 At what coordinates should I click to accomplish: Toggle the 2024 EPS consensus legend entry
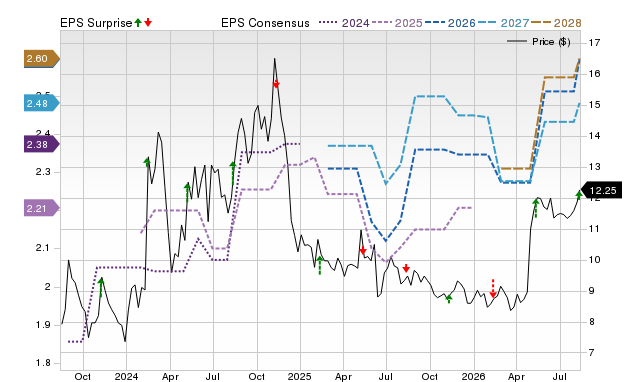[x=344, y=23]
